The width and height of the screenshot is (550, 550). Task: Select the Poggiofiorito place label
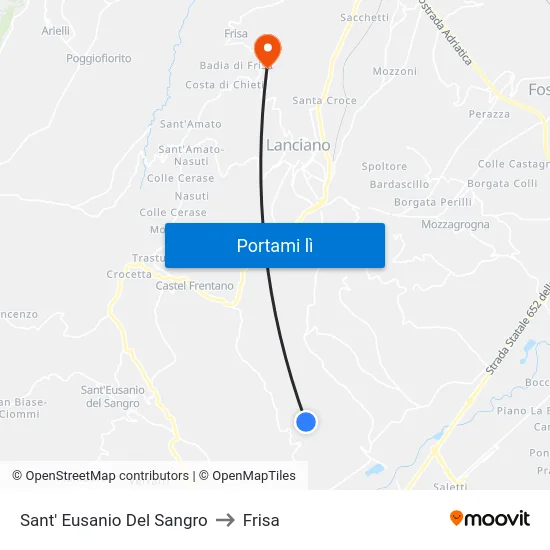coord(99,58)
